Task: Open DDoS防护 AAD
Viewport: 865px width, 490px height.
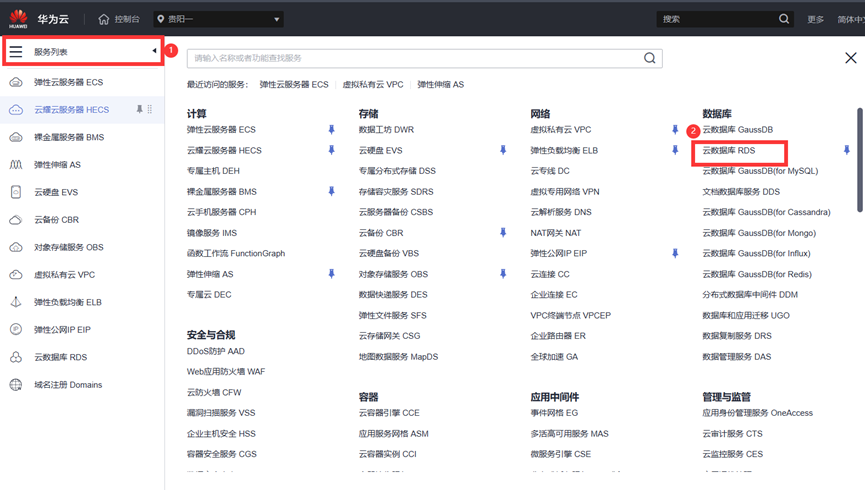Action: [x=216, y=351]
